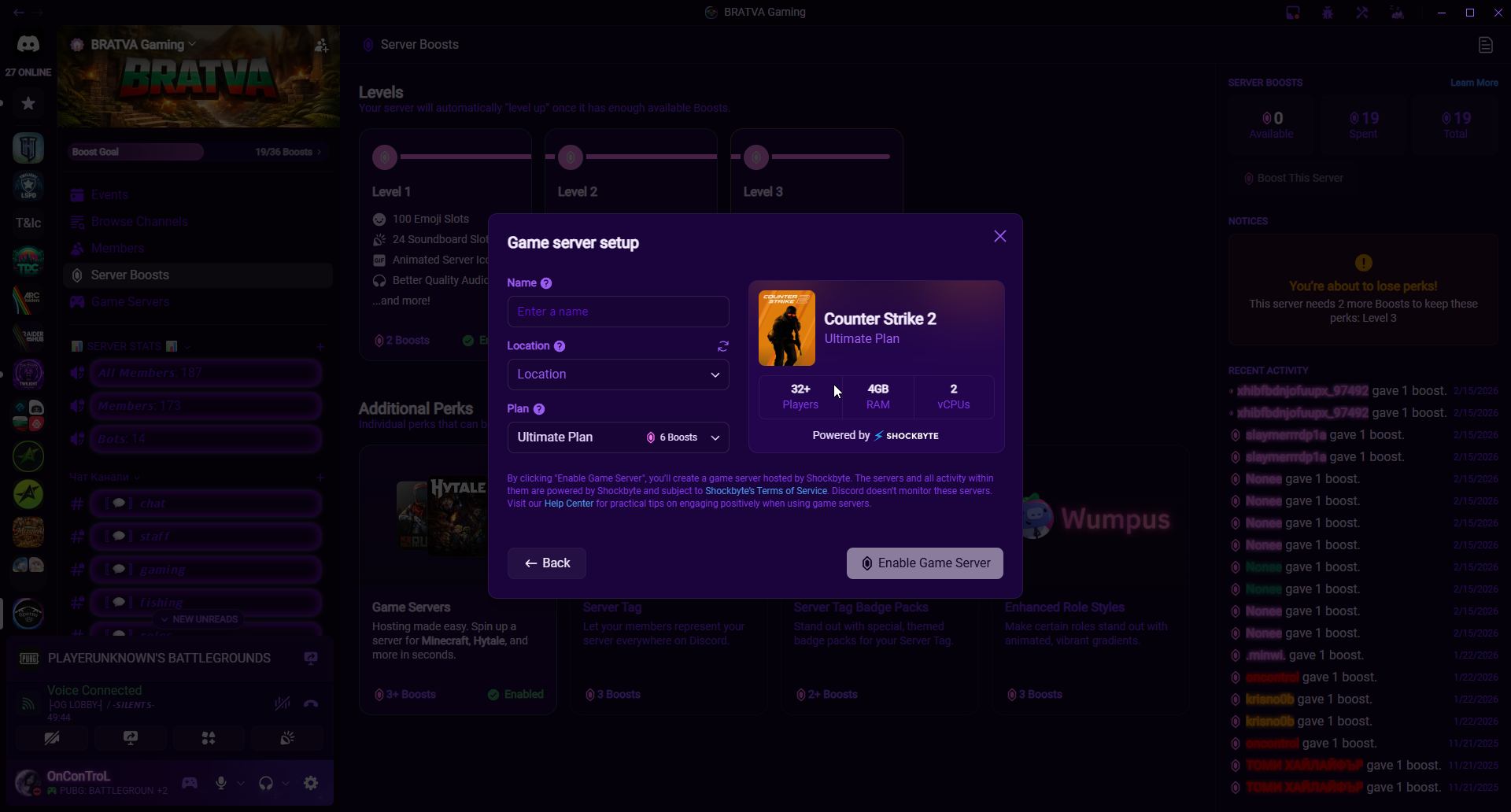Open the TDC server icon in sidebar
Screen dimensions: 1511x812
(x=28, y=261)
